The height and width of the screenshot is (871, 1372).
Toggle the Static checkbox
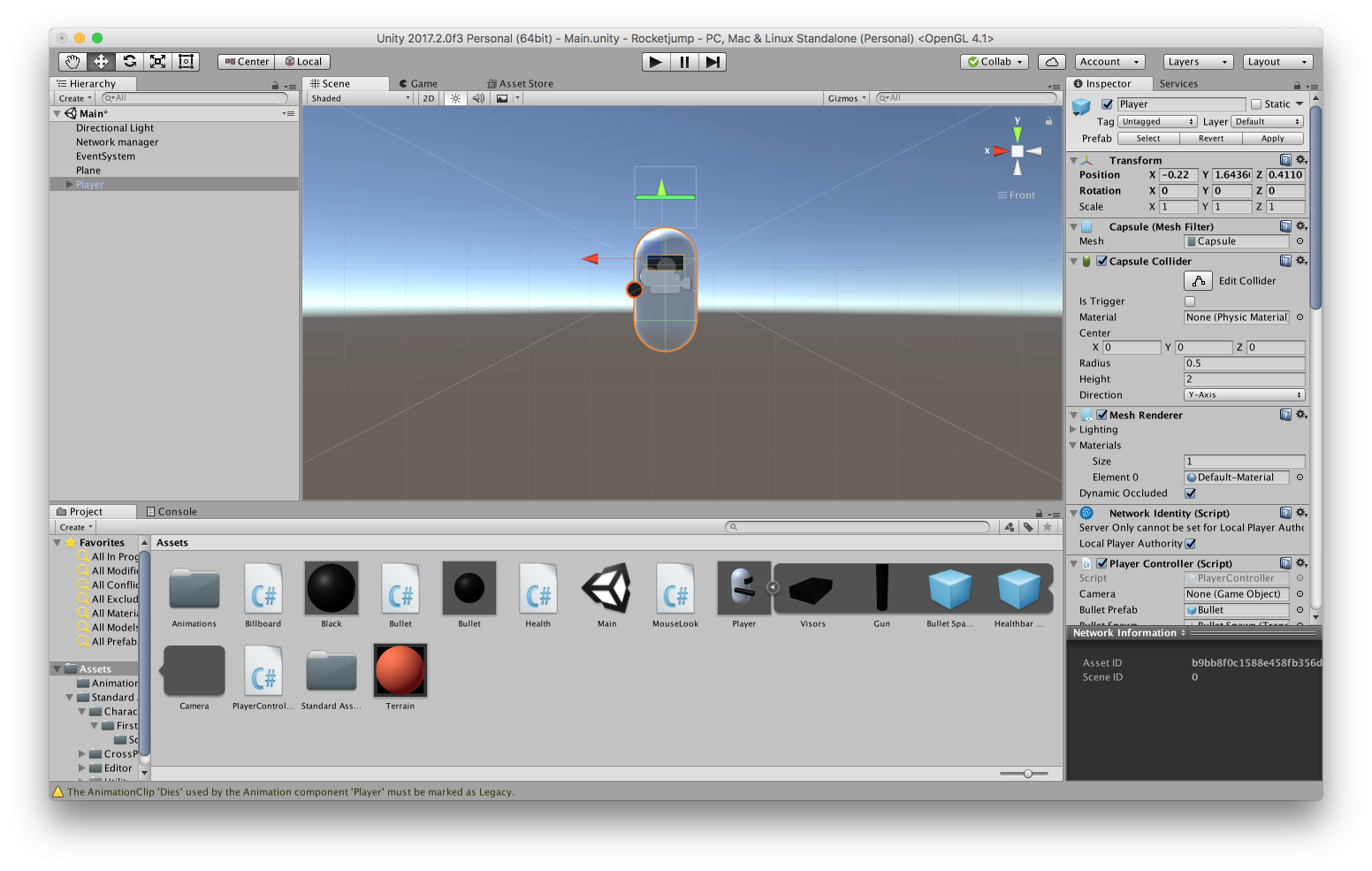[1256, 104]
